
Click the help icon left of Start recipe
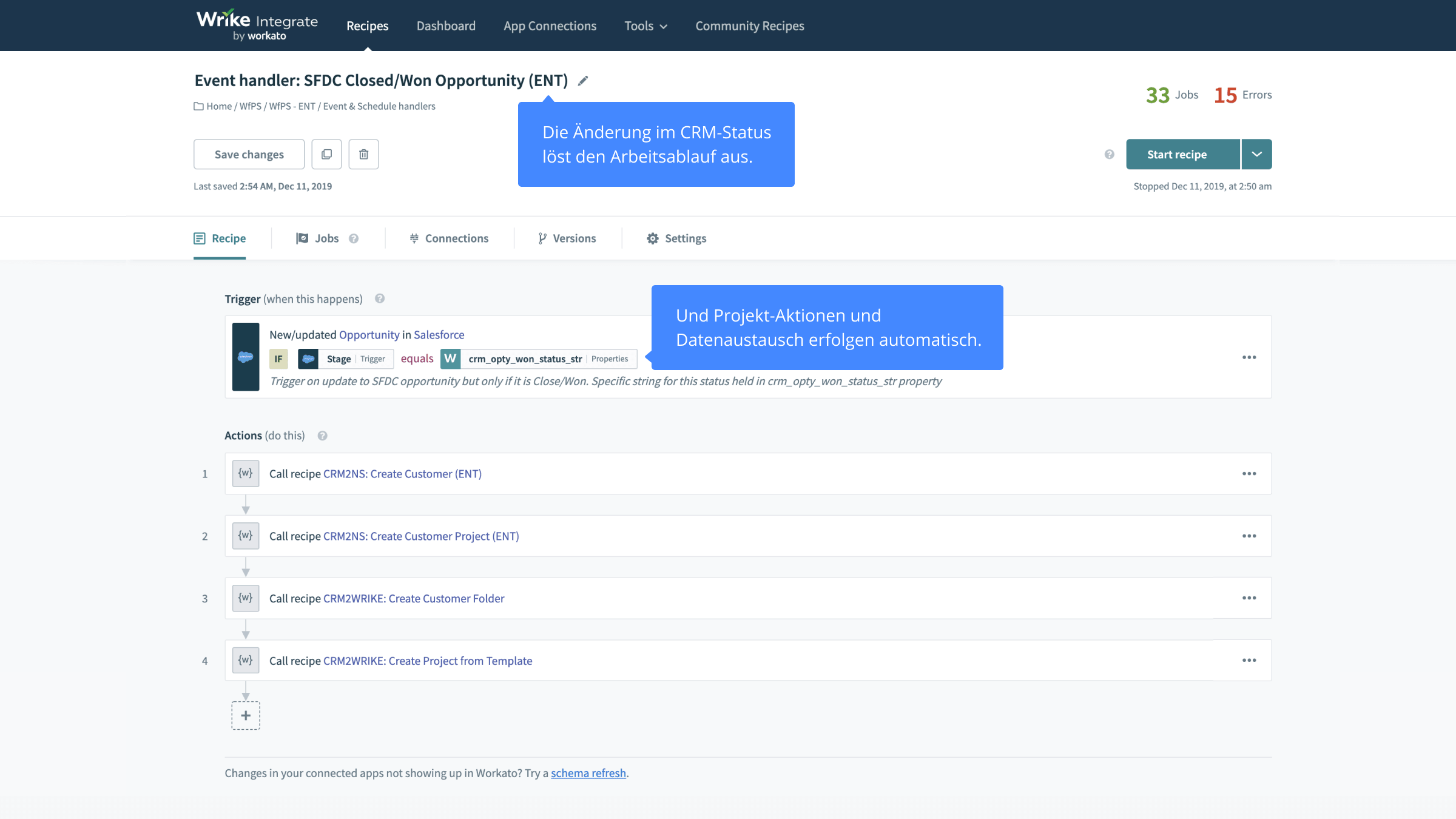1109,154
